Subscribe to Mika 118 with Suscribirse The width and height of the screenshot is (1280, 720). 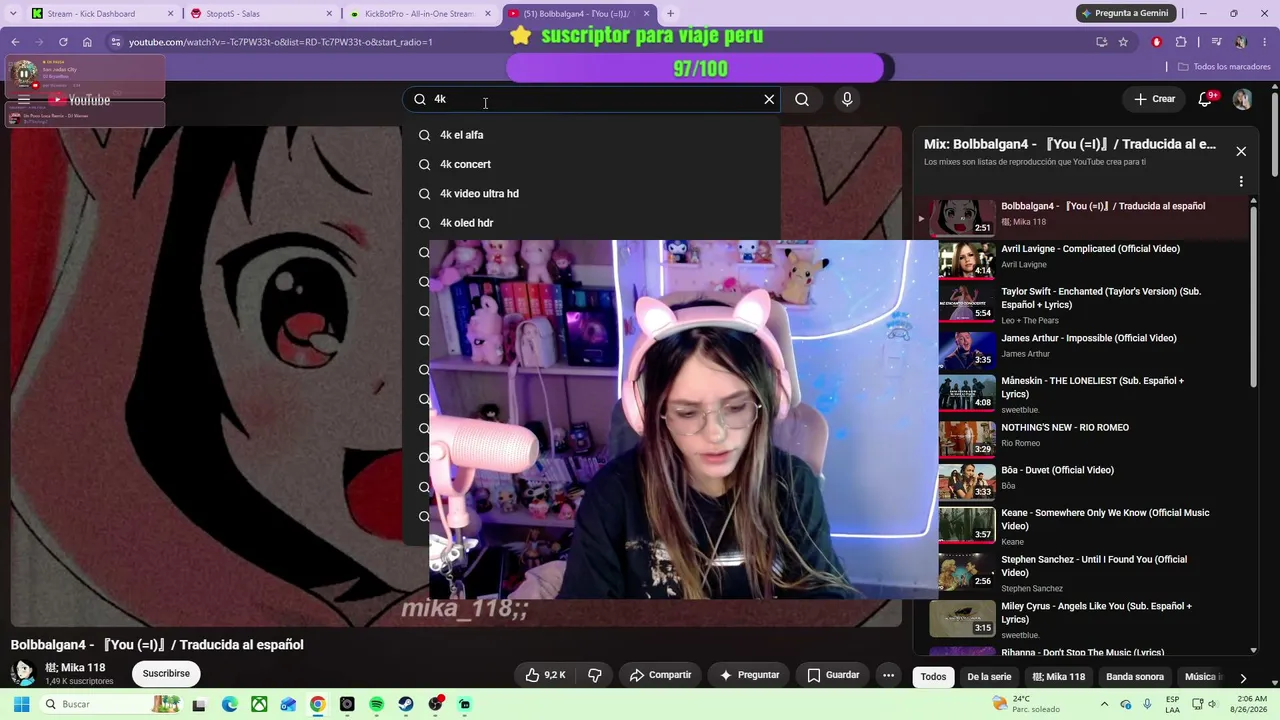click(166, 674)
